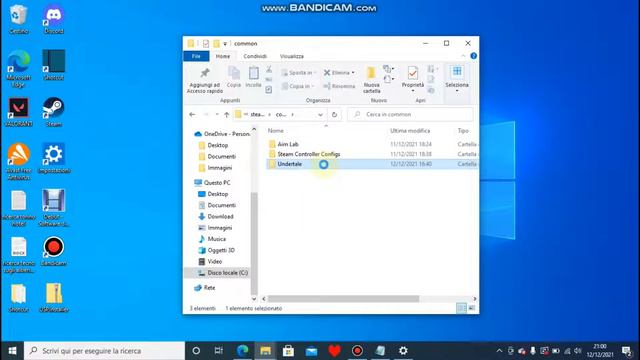Open address bar history dropdown

point(320,115)
